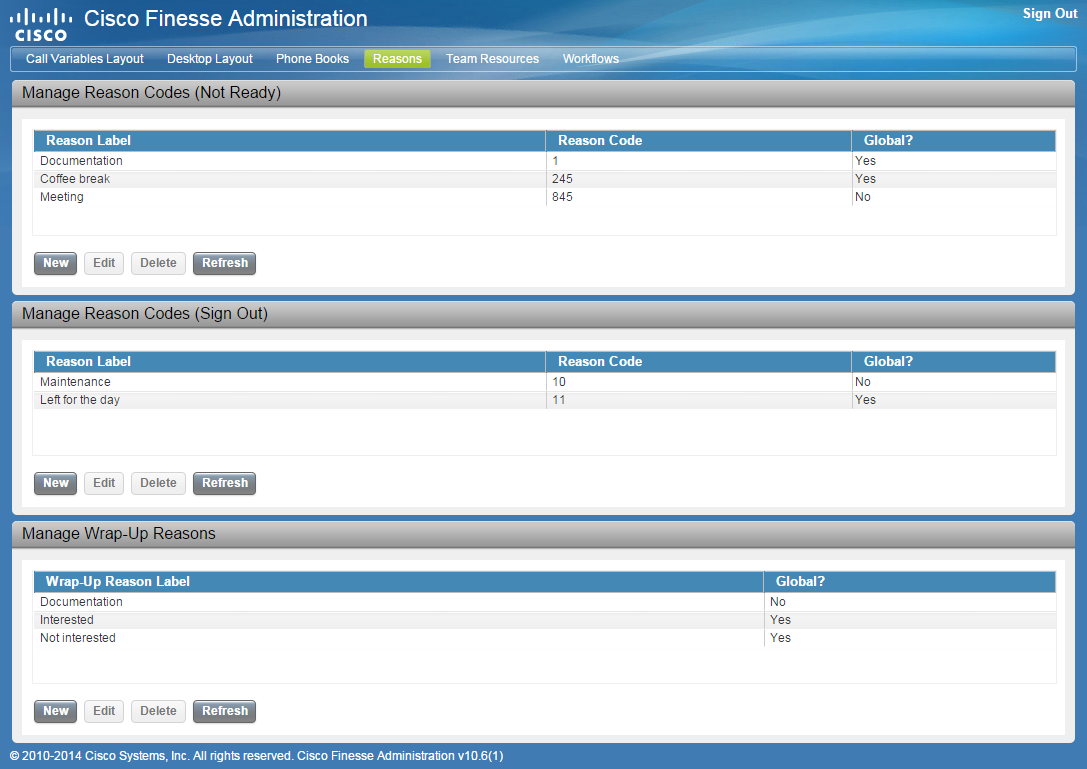Create New Sign Out reason code

click(55, 483)
